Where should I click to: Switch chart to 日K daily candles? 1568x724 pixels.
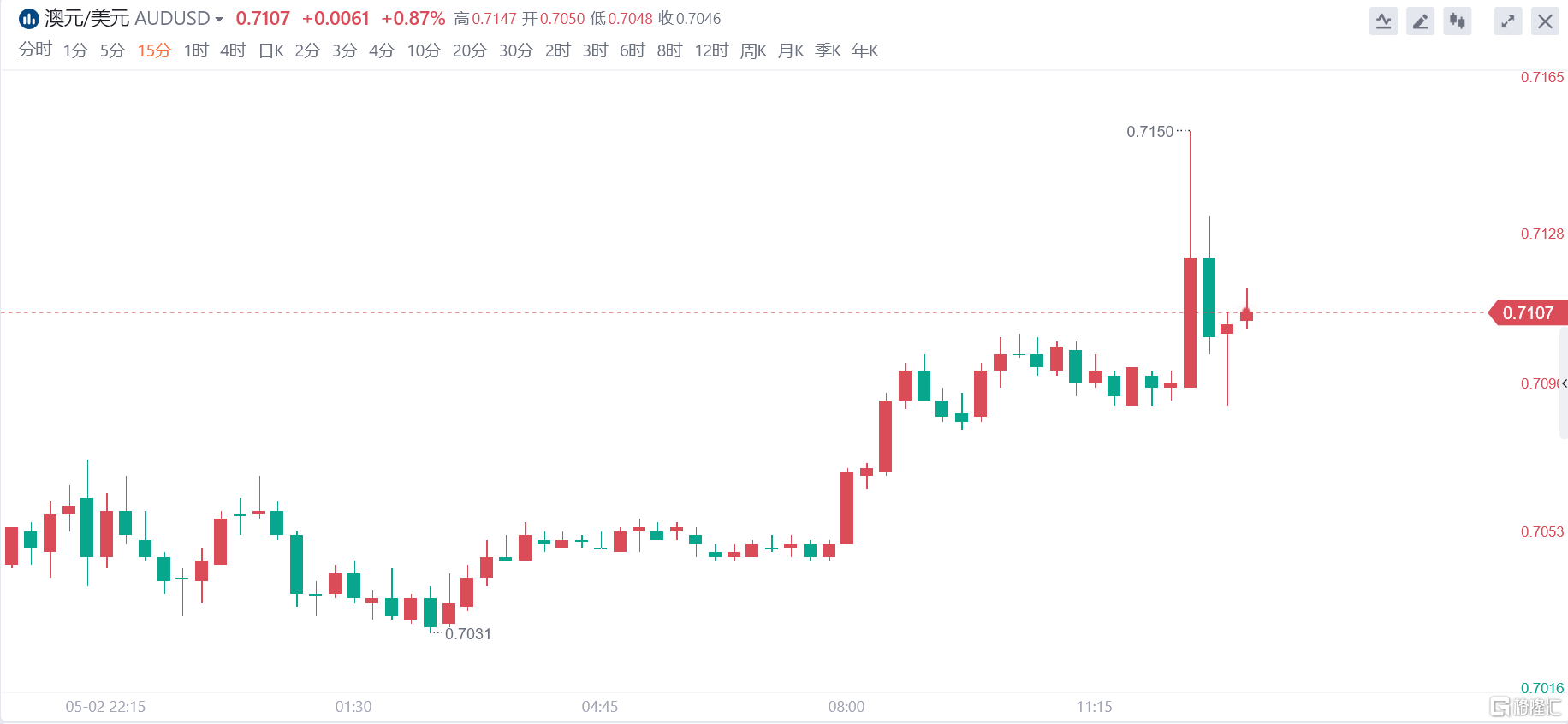(x=270, y=50)
